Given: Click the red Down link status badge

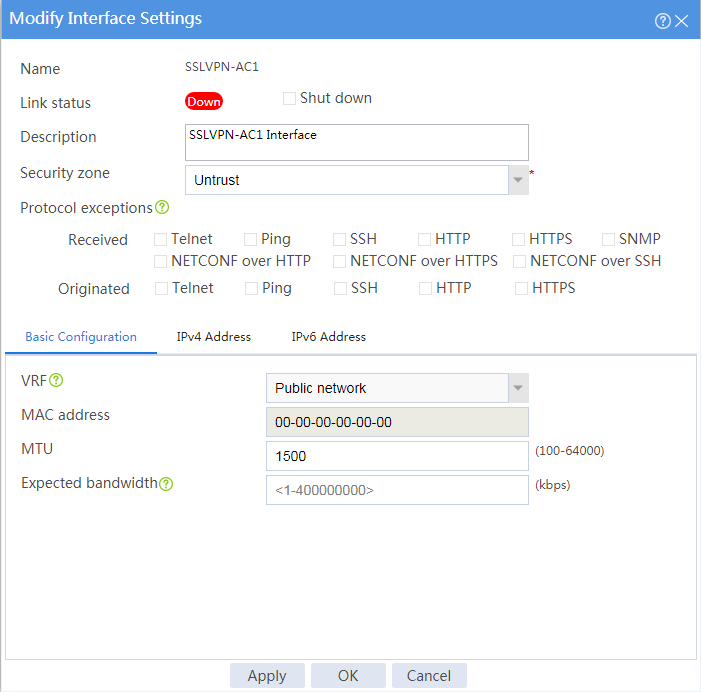Looking at the screenshot, I should [204, 101].
